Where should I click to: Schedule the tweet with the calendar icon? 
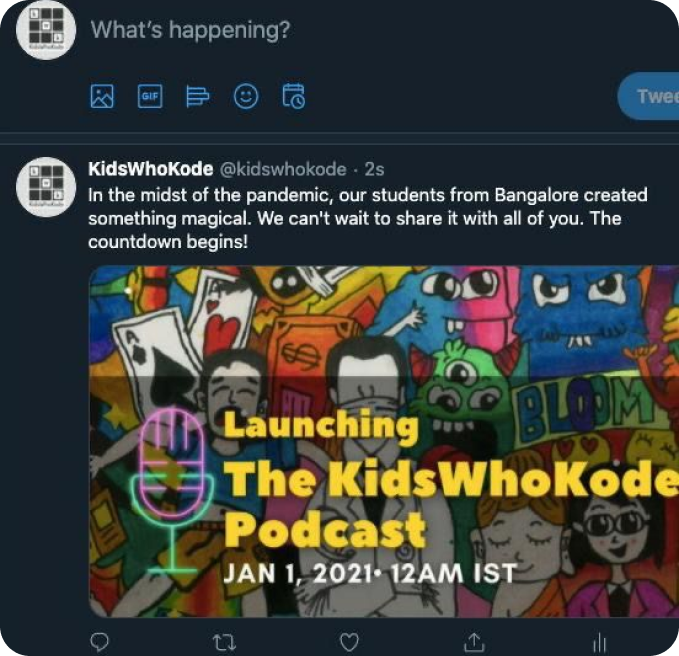click(294, 96)
